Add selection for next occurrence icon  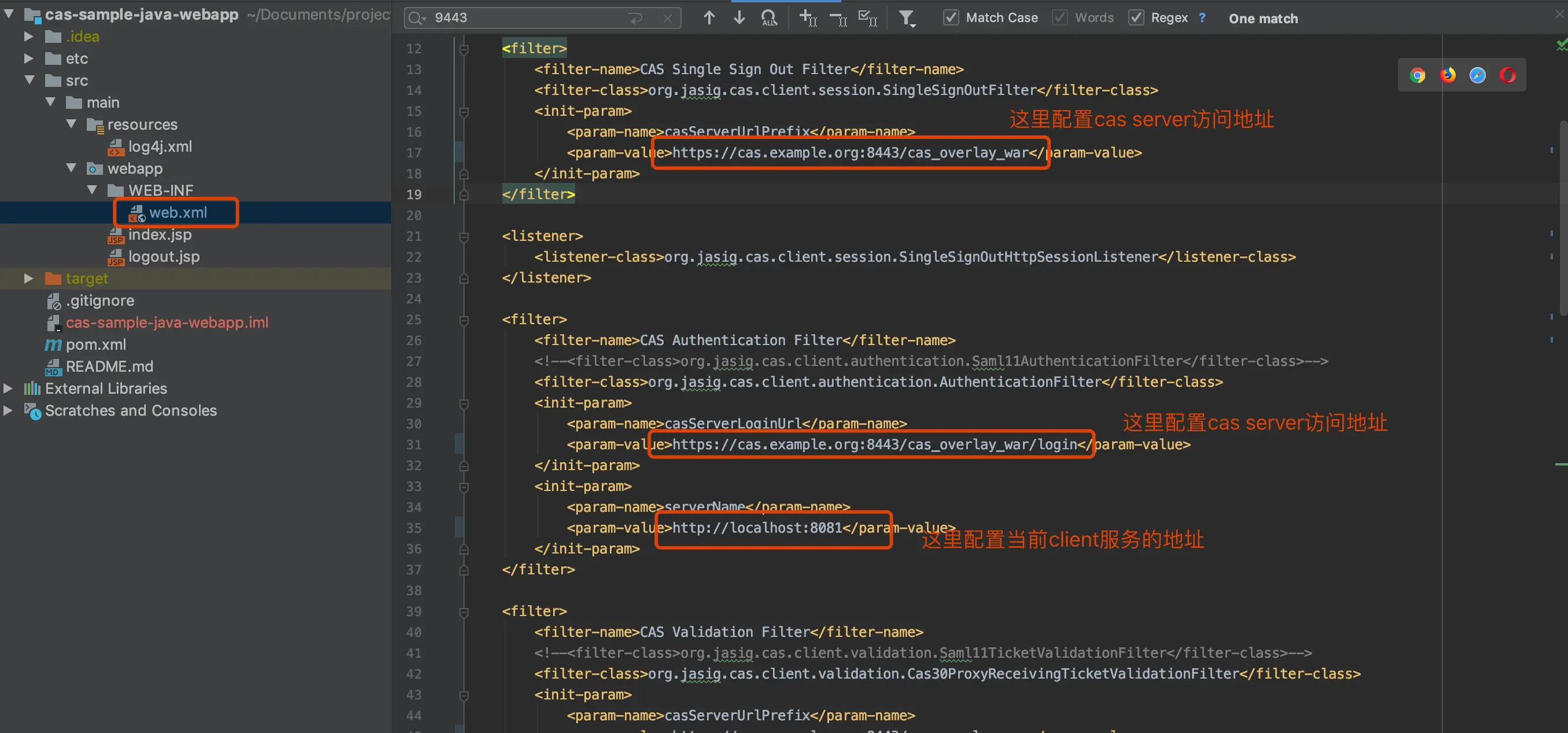pyautogui.click(x=807, y=19)
